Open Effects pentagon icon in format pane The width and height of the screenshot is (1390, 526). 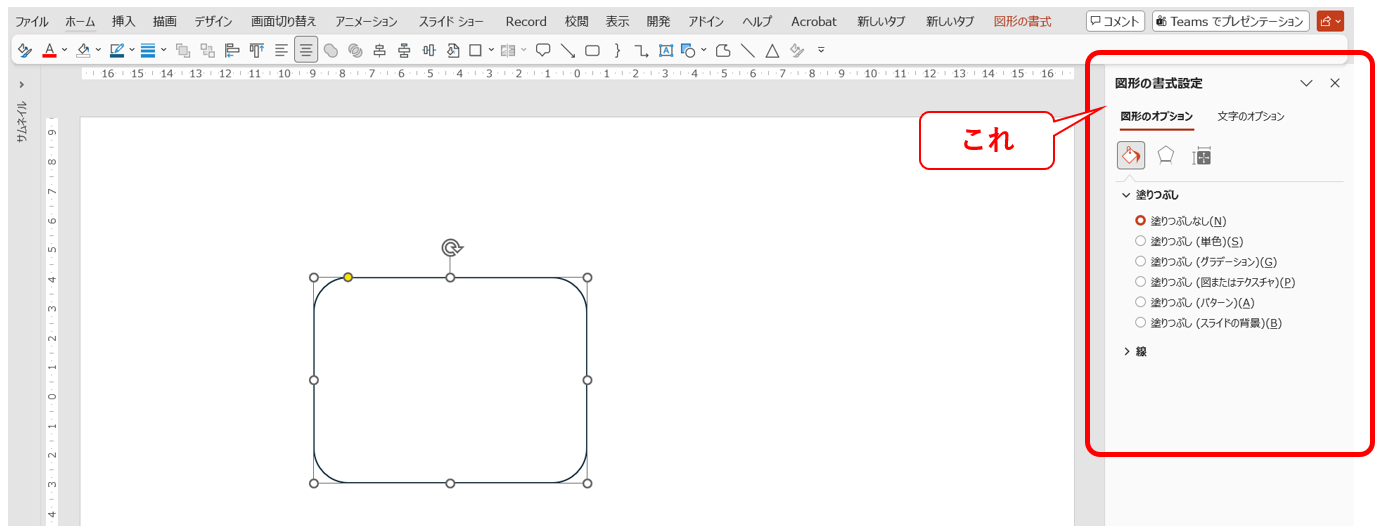[x=1165, y=155]
